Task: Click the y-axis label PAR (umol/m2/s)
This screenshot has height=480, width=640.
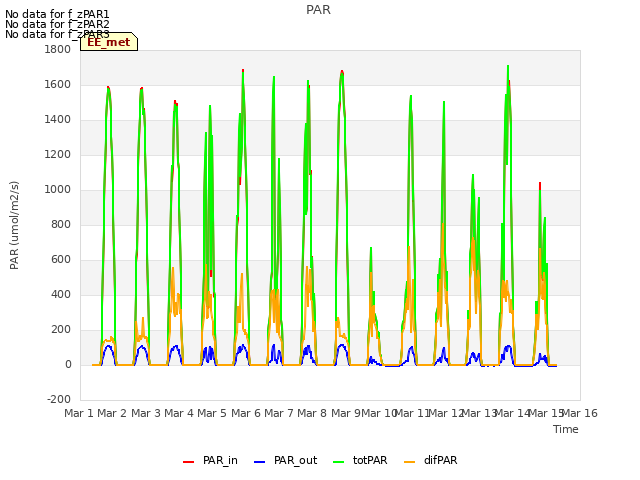Action: click(x=14, y=225)
